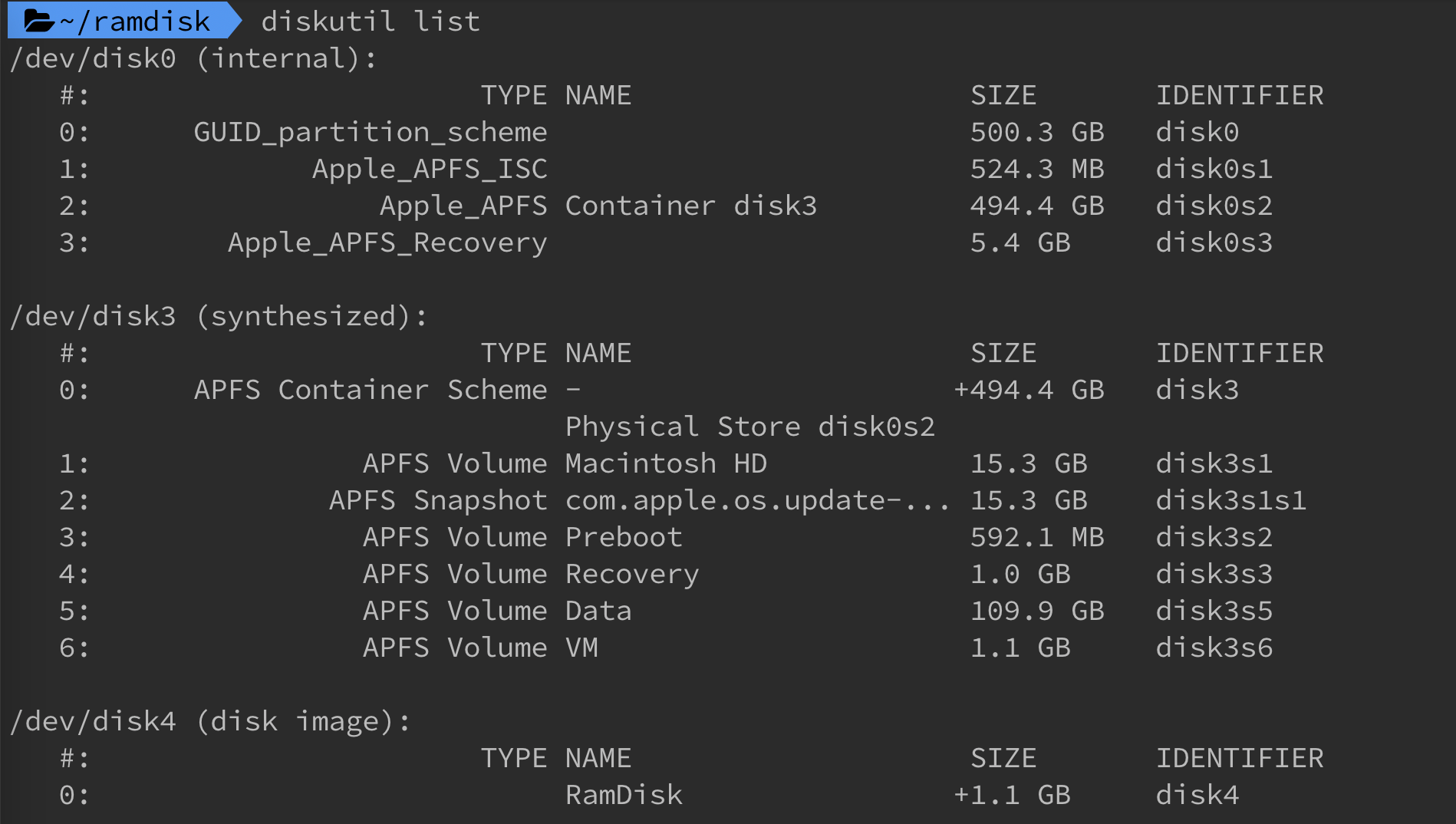Click identifier 'disk3s5'
The height and width of the screenshot is (824, 1456).
pos(1214,611)
